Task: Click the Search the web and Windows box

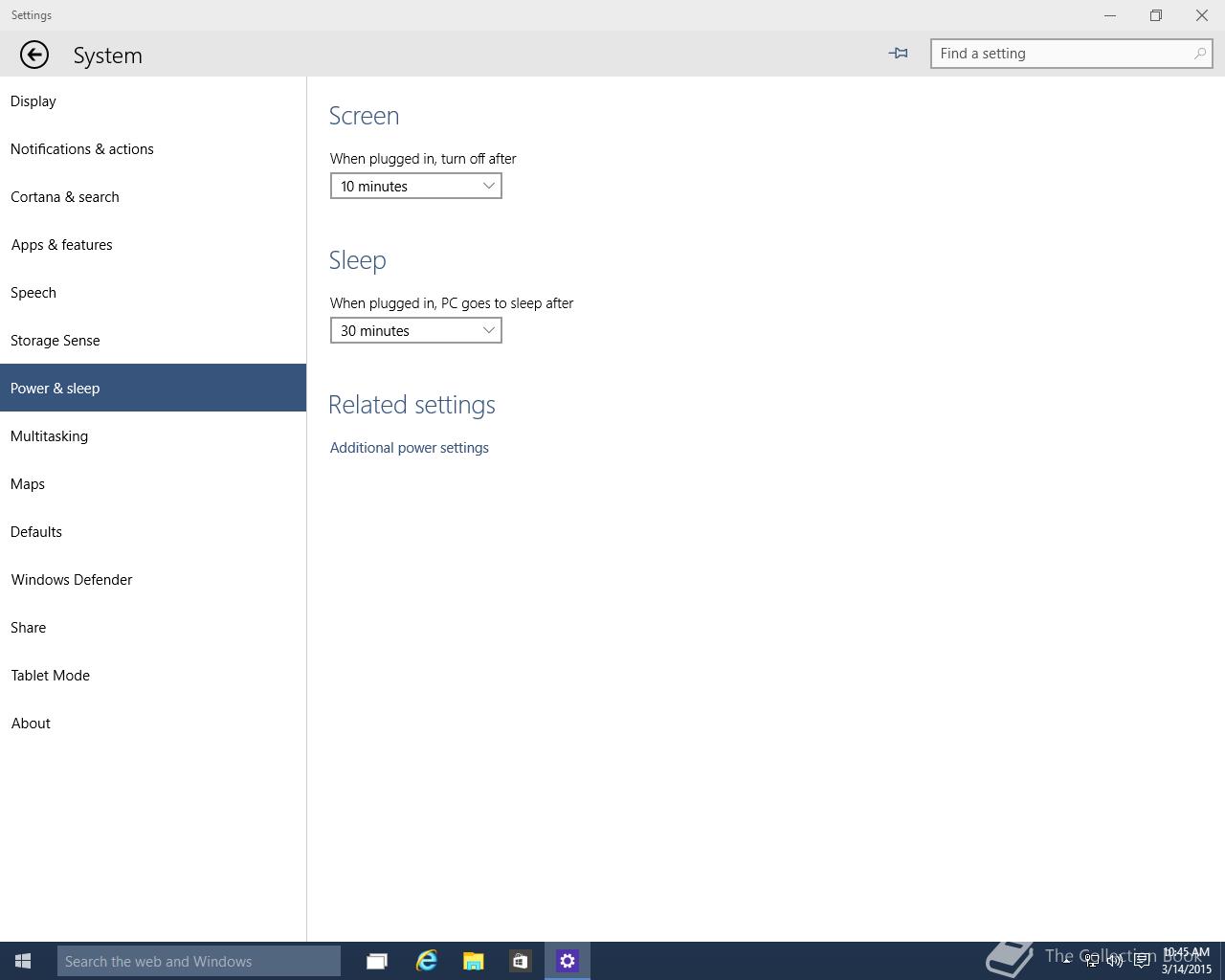Action: pyautogui.click(x=199, y=961)
